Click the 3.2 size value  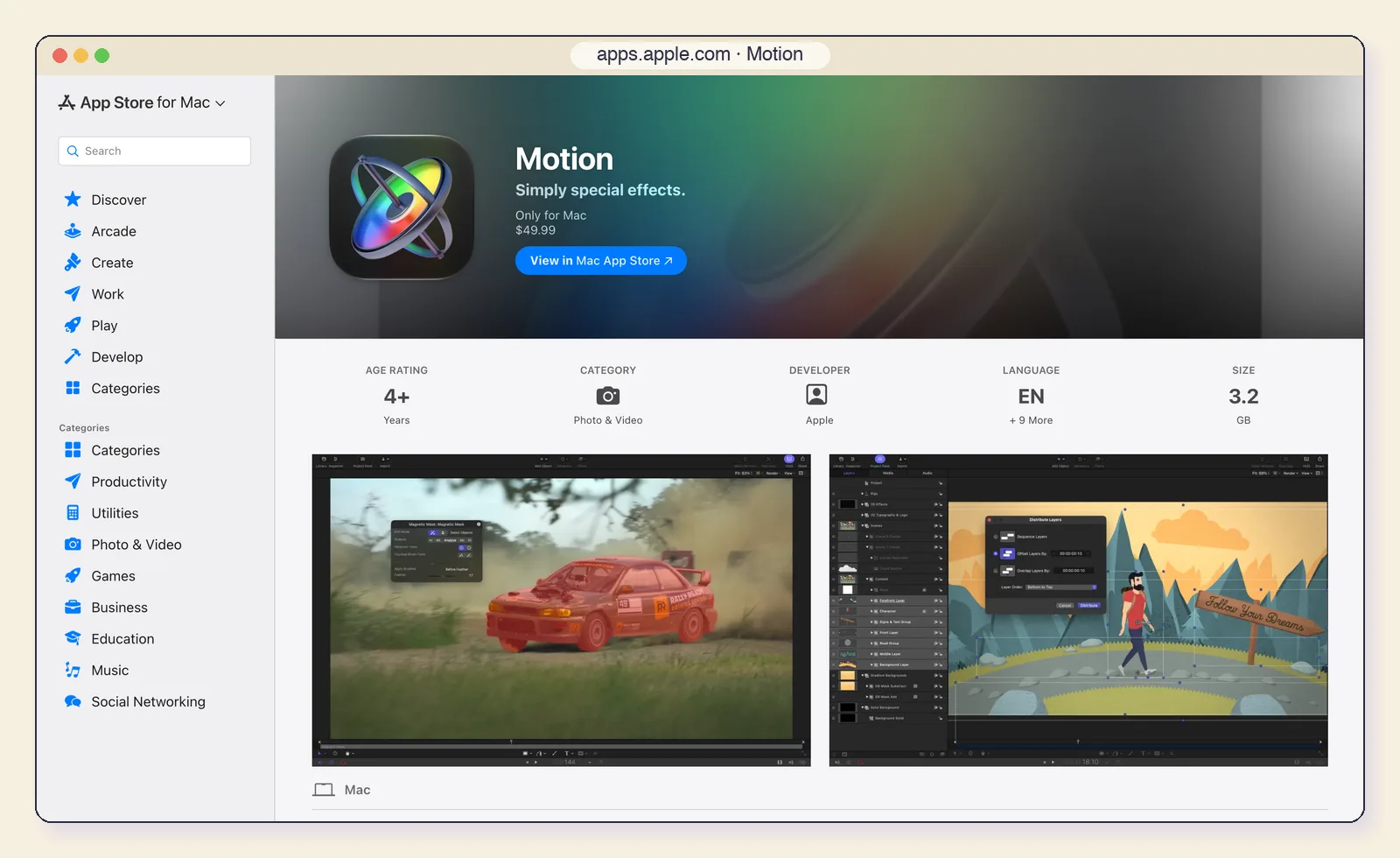[1243, 397]
